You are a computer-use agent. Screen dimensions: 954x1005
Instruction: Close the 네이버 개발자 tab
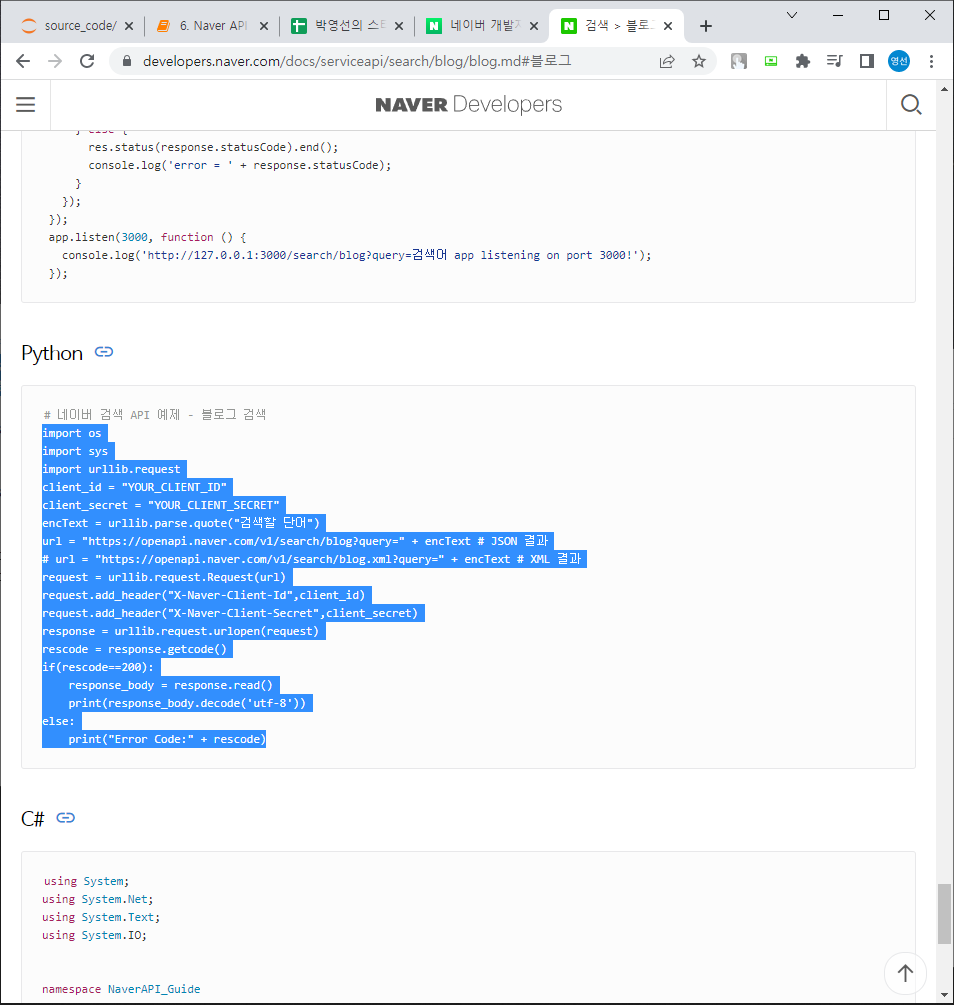[x=533, y=26]
